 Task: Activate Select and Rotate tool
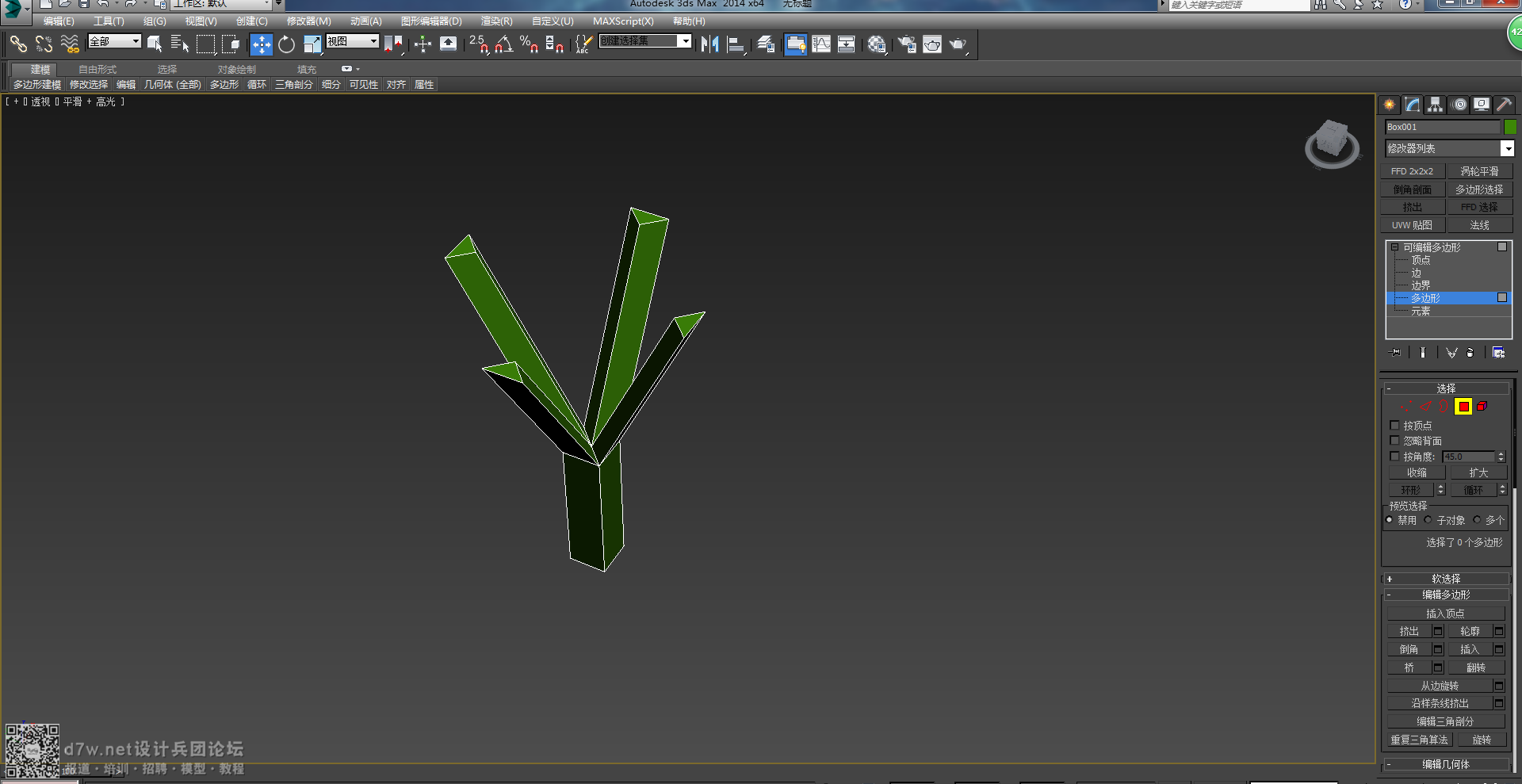click(x=287, y=44)
